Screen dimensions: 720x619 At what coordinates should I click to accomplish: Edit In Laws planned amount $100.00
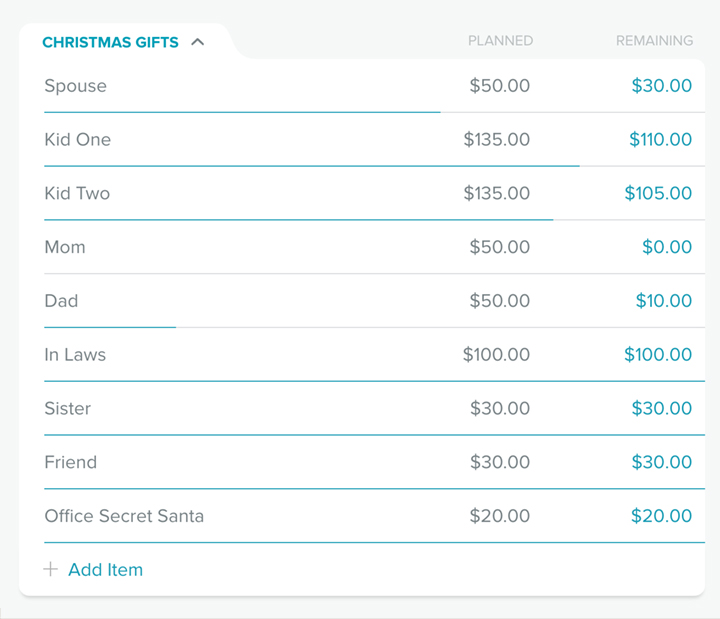tap(496, 355)
